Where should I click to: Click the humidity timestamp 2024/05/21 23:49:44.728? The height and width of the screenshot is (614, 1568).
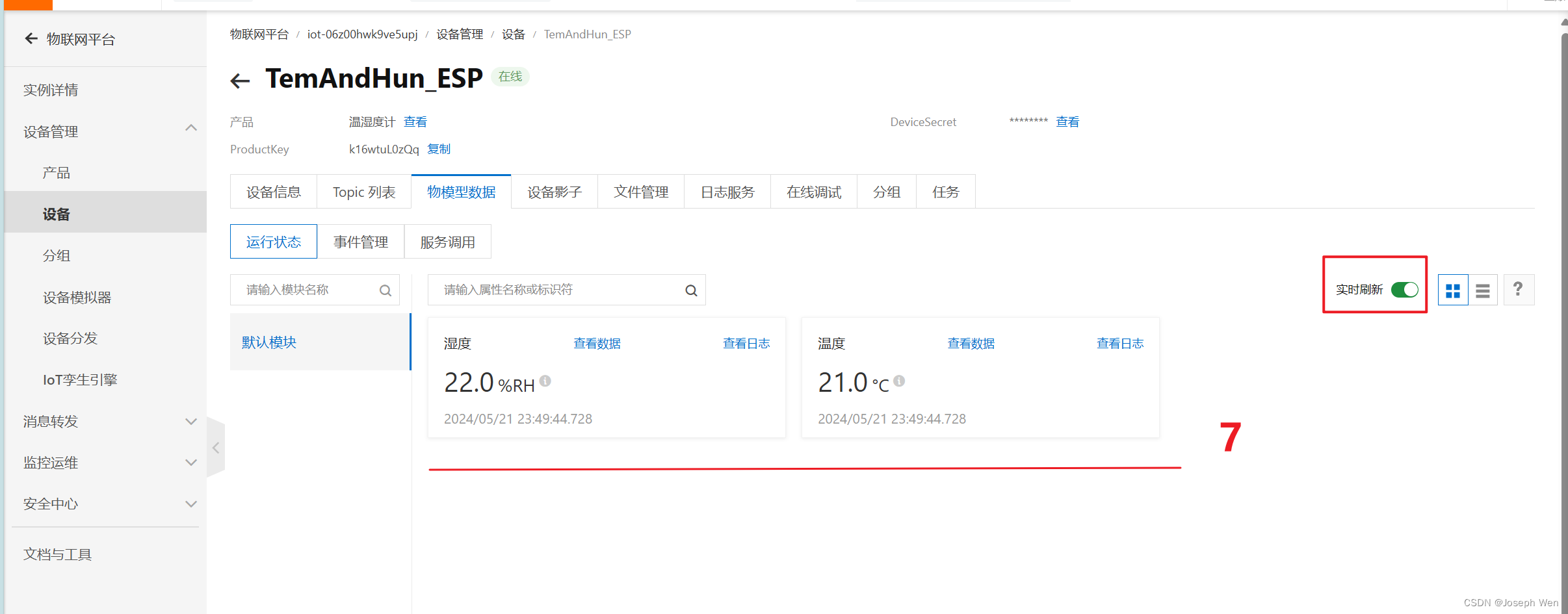(518, 419)
